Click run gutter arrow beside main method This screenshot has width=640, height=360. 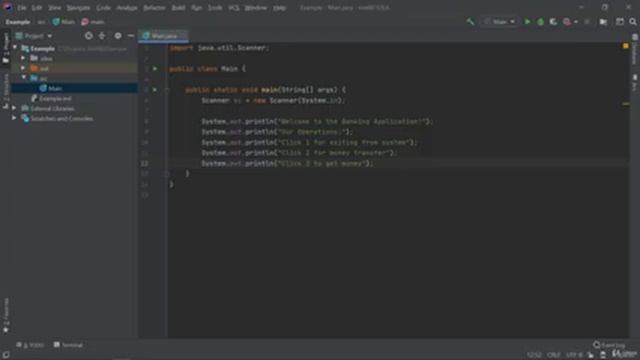[x=155, y=89]
